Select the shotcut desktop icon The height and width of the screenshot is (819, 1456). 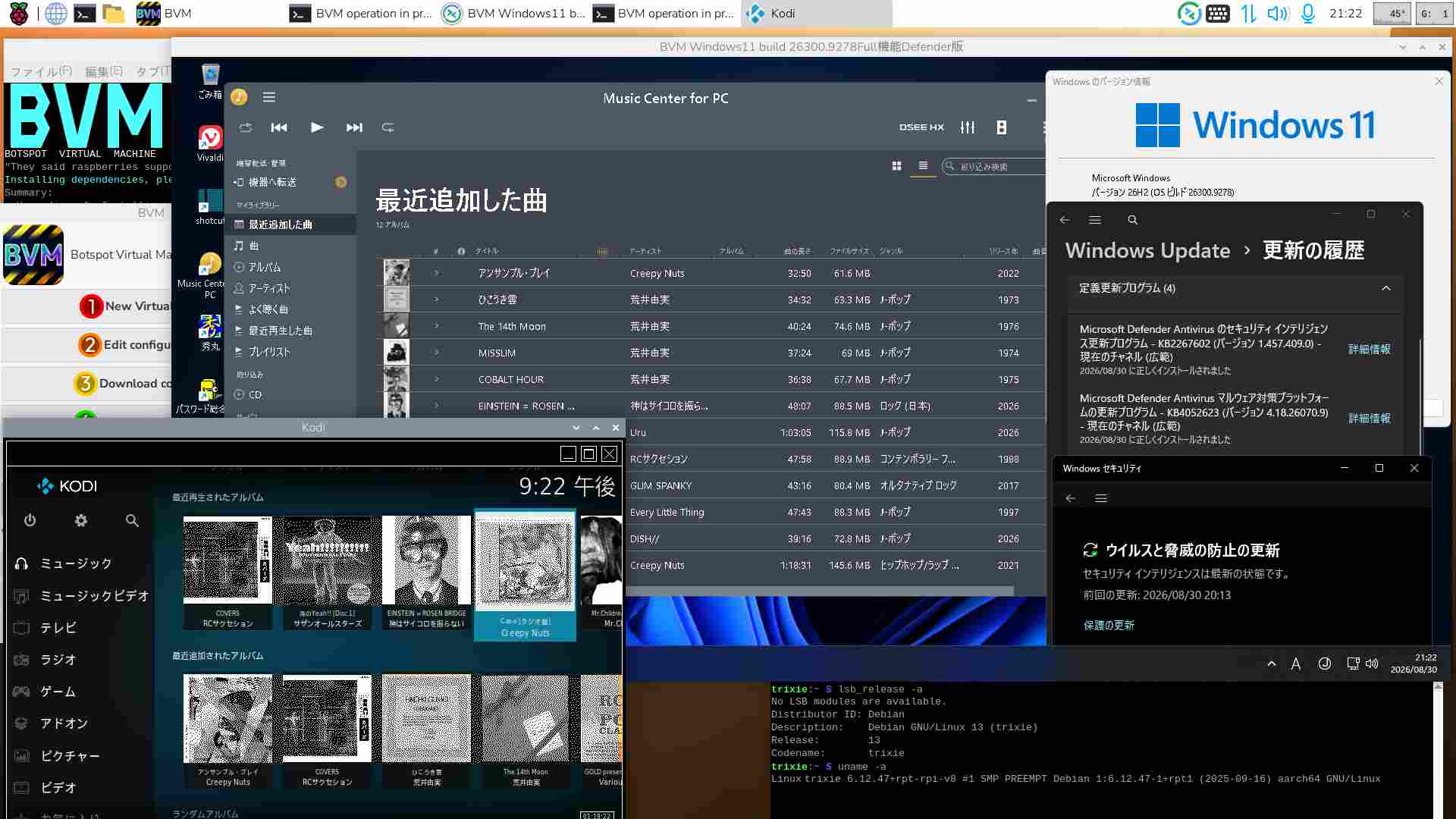210,207
